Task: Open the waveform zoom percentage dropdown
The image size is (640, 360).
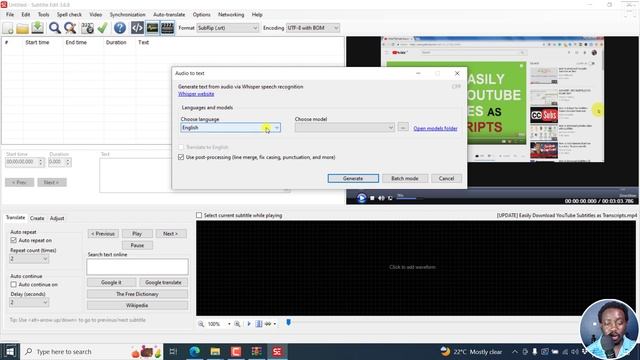Action: (x=229, y=324)
